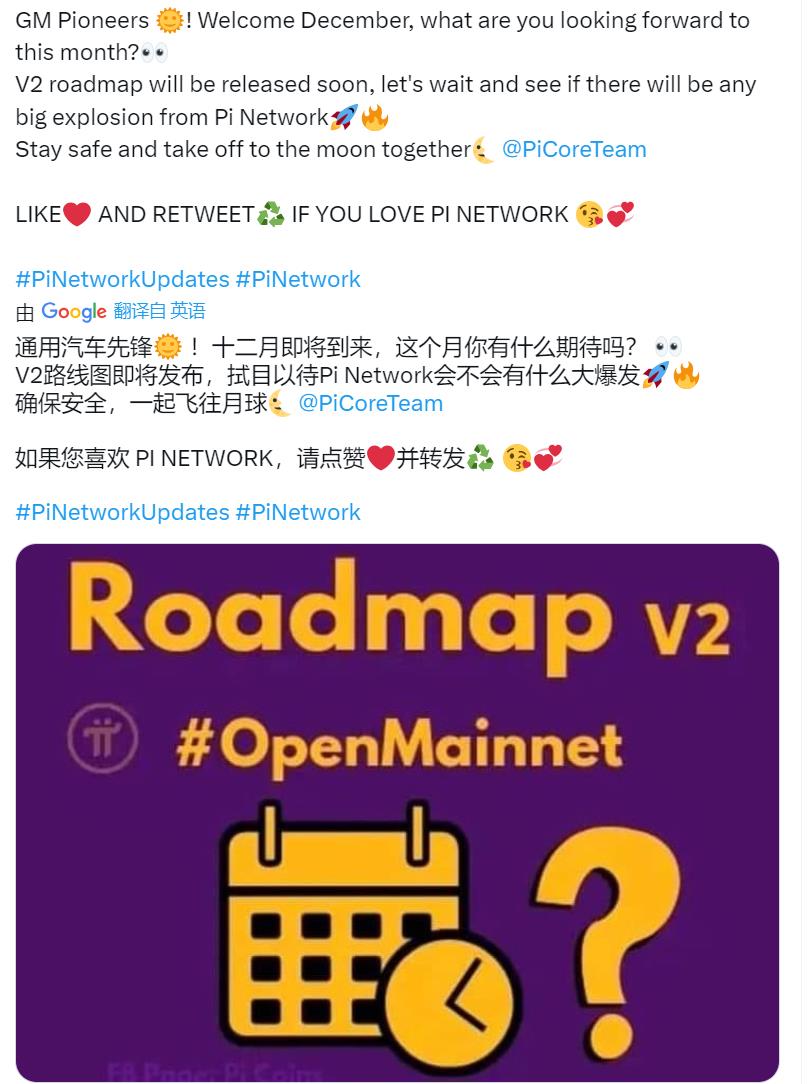Open the Roadmap V2 image attachment

[x=397, y=812]
